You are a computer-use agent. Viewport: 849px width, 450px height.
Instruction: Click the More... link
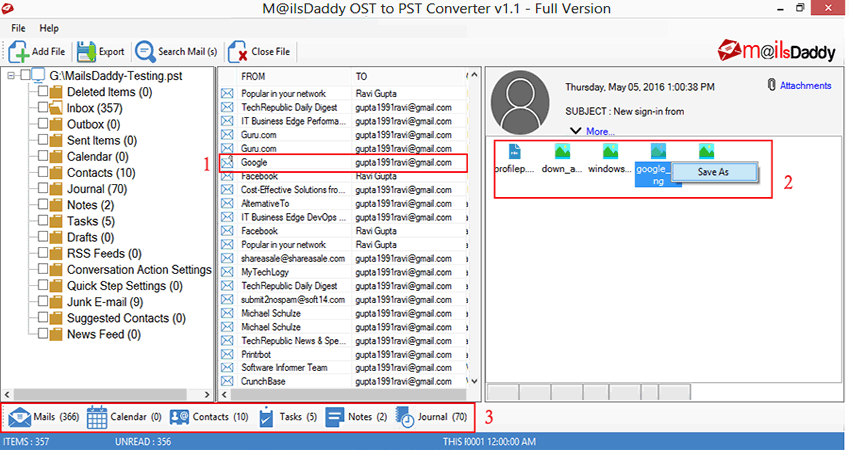click(600, 132)
